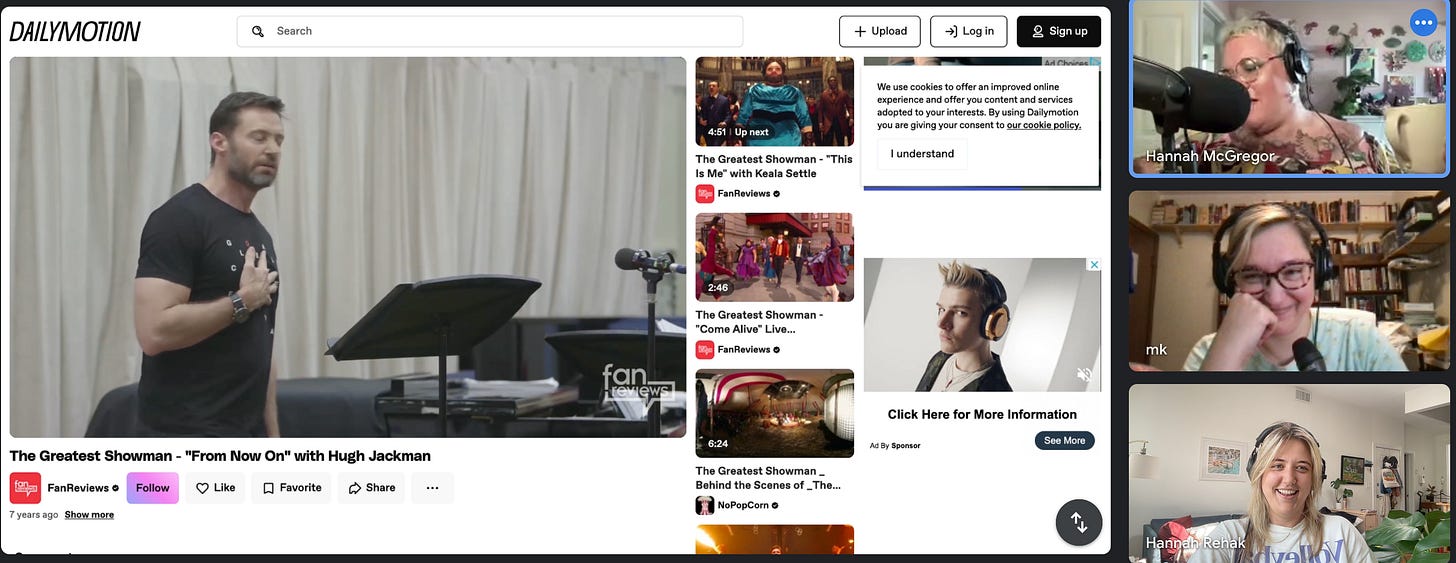
Task: Open NoPopCorn channel avatar
Action: [x=705, y=506]
